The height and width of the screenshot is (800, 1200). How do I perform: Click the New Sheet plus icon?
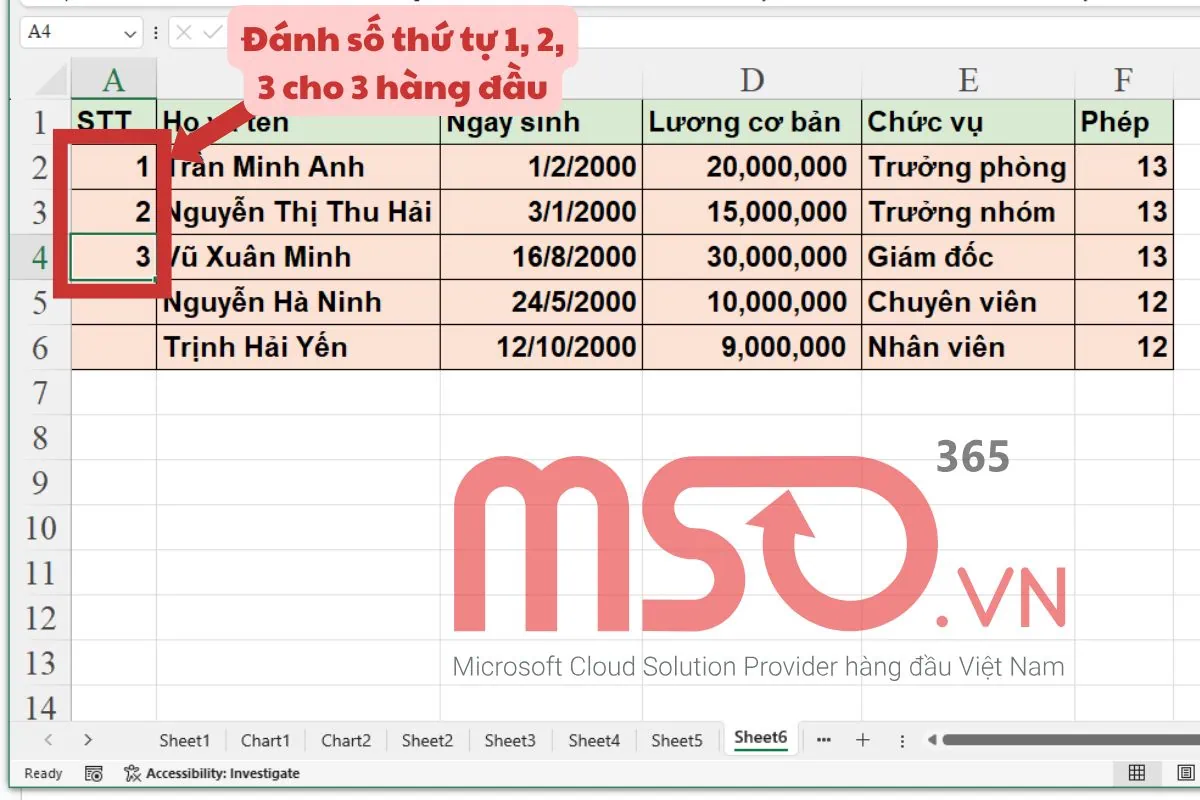863,740
